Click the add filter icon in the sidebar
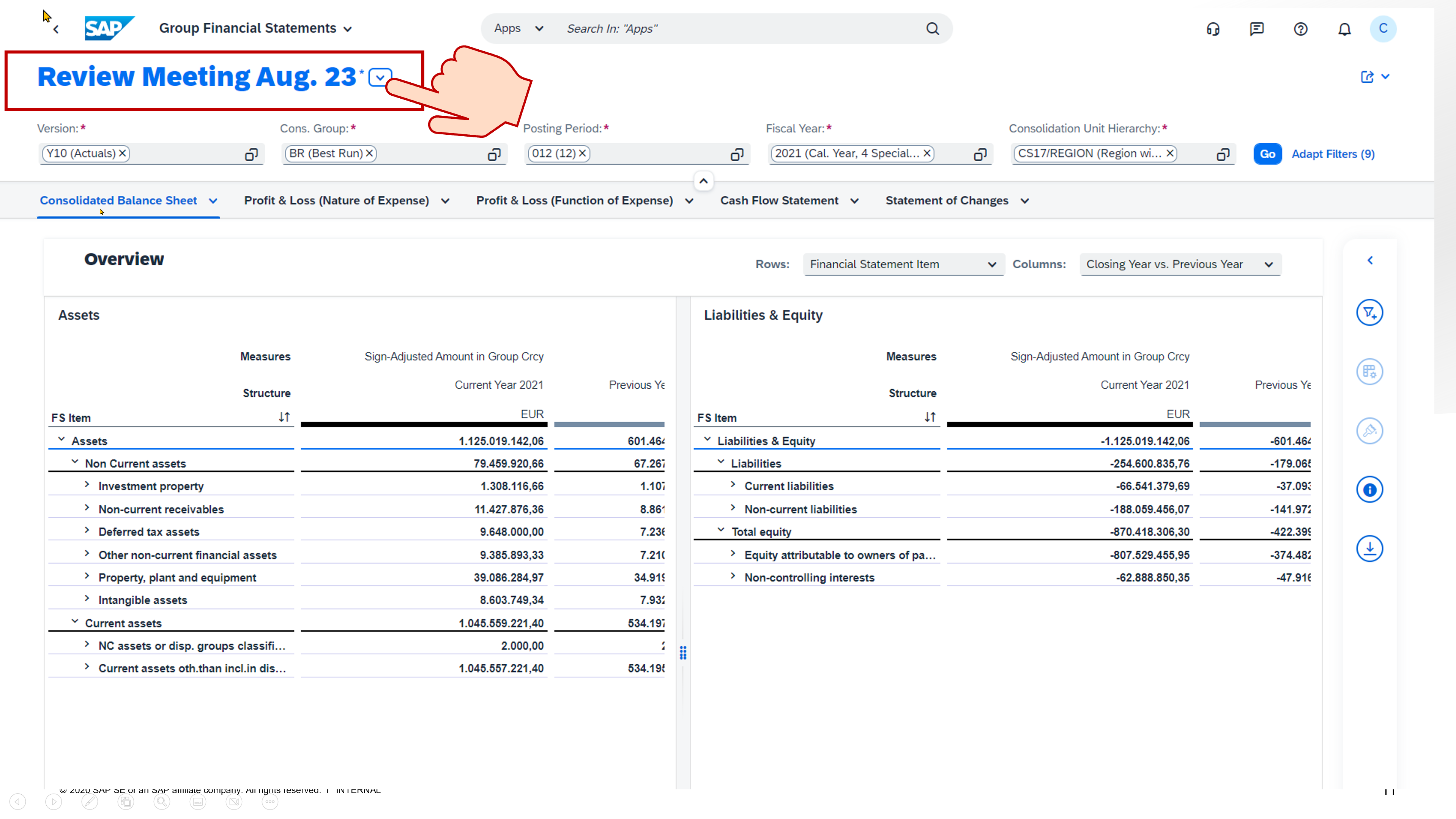The height and width of the screenshot is (819, 1456). click(1369, 313)
